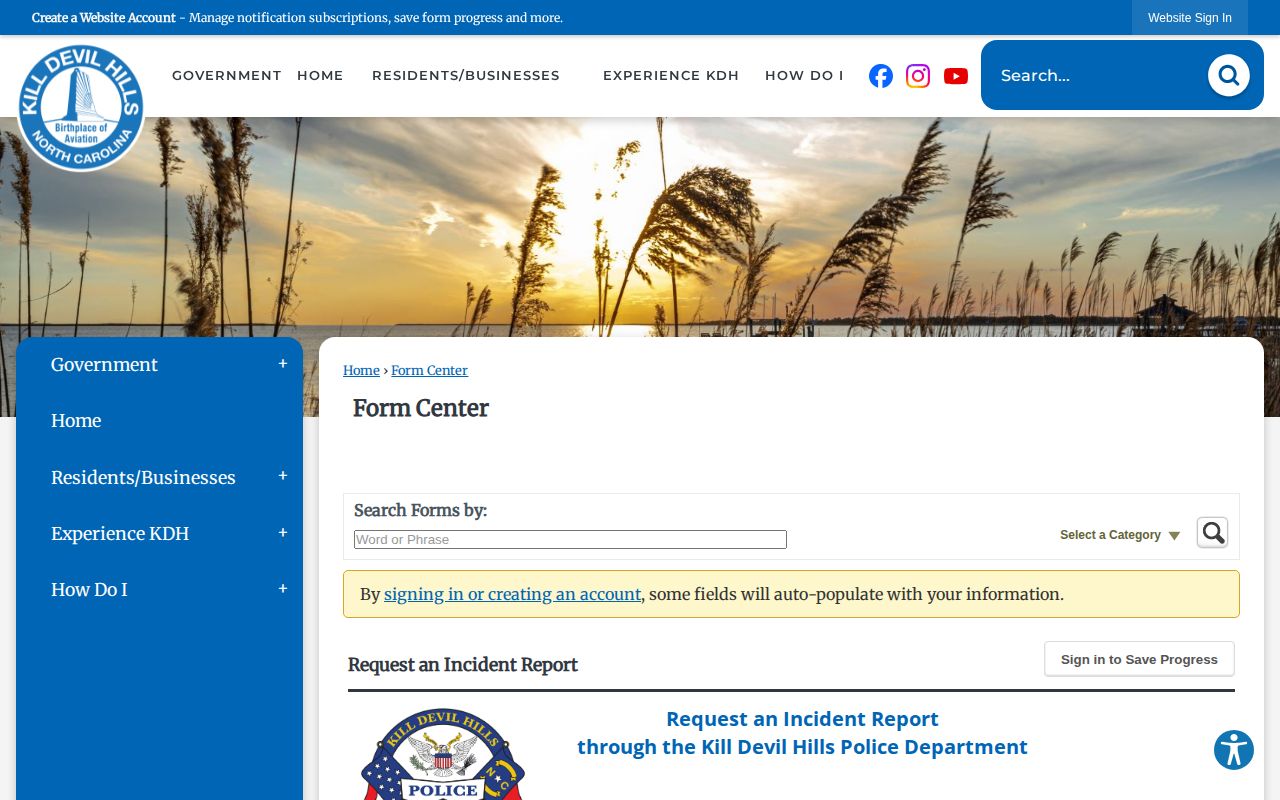The height and width of the screenshot is (800, 1280).
Task: Open the YouTube social icon
Action: click(x=956, y=76)
